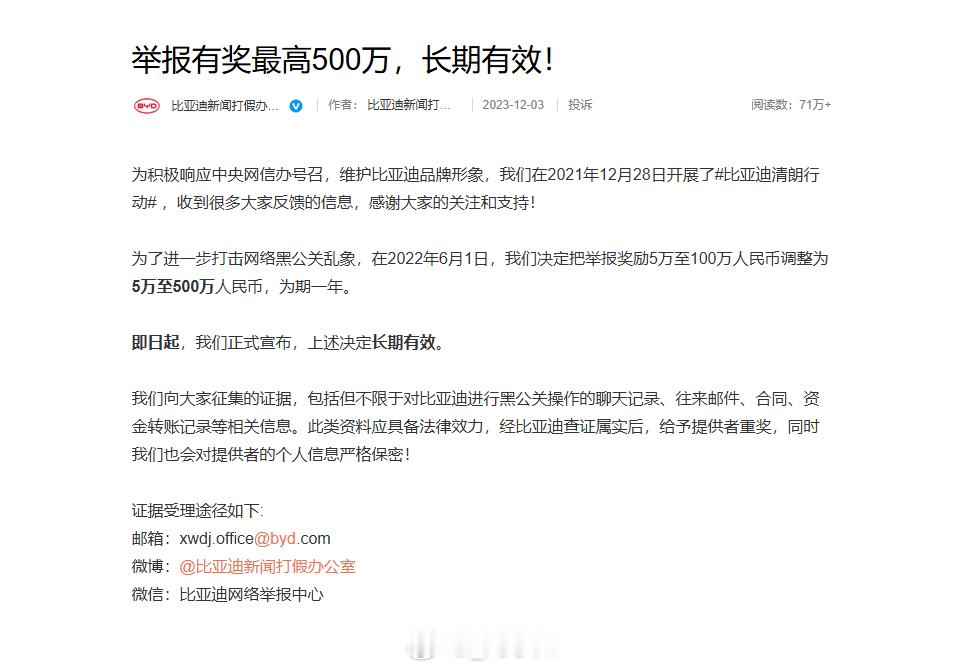Click the headline 举报有奖最高500万
Image resolution: width=968 pixels, height=670 pixels.
click(261, 61)
